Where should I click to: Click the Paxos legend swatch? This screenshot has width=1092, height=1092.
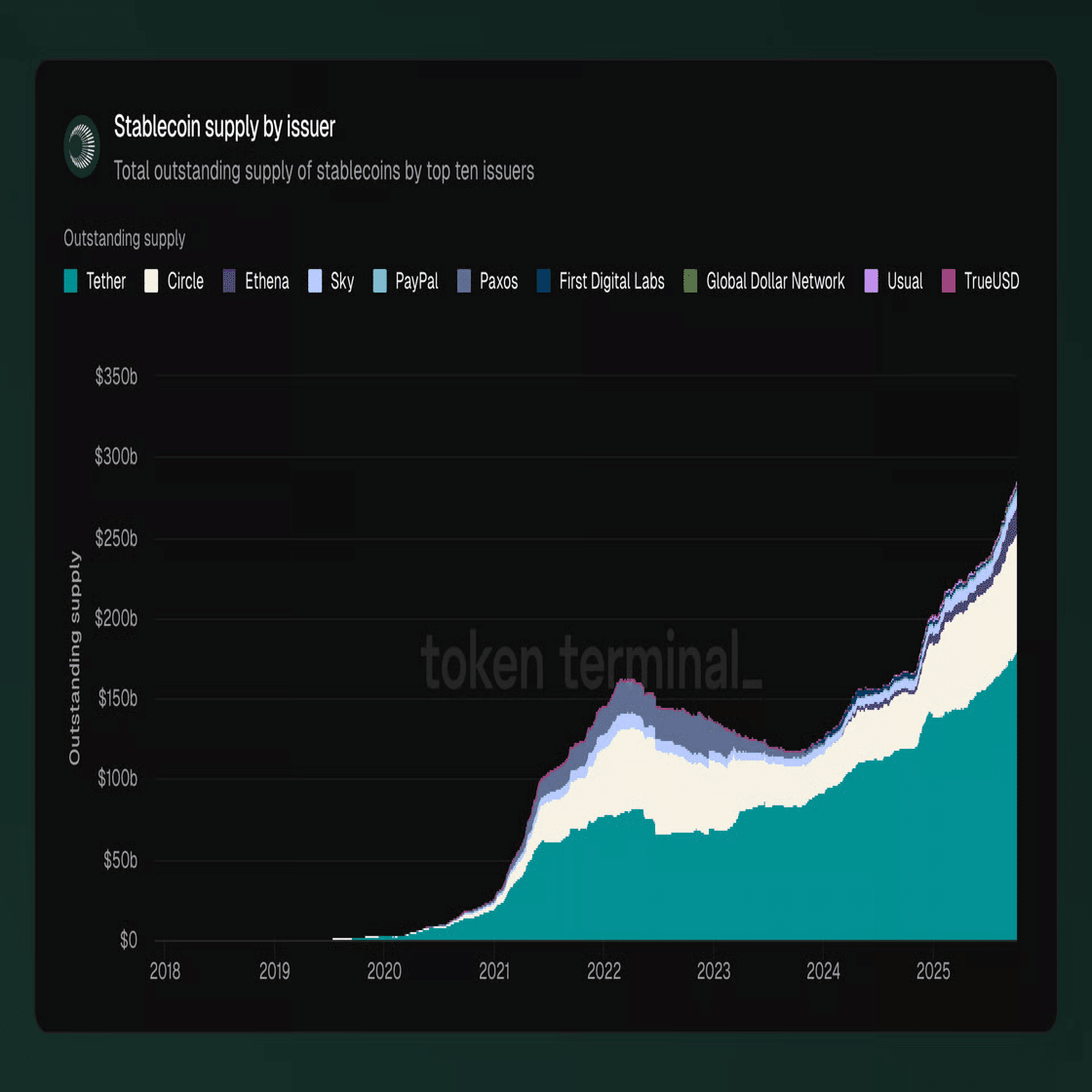coord(464,282)
